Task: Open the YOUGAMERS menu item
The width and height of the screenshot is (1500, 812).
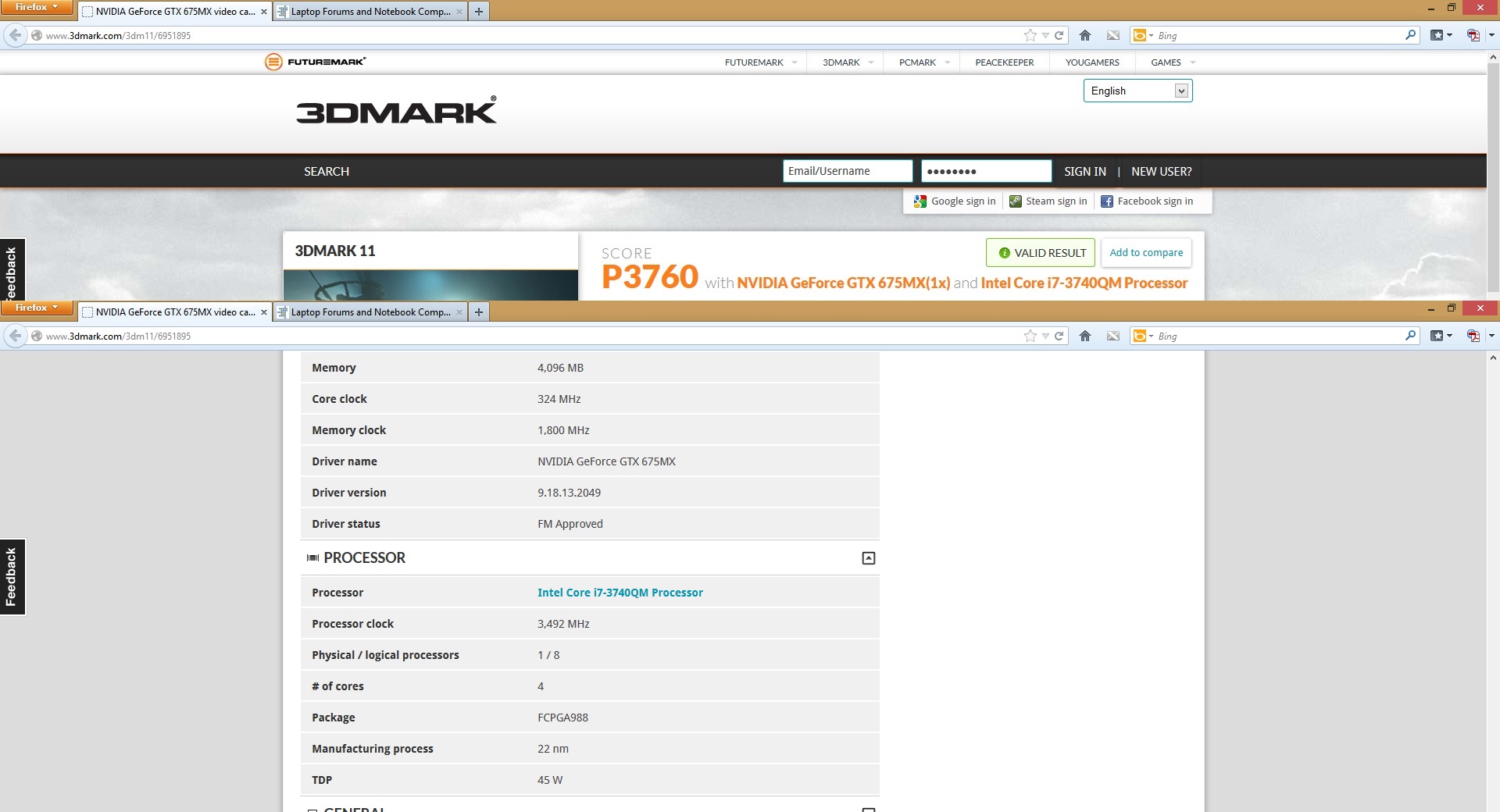Action: tap(1092, 62)
